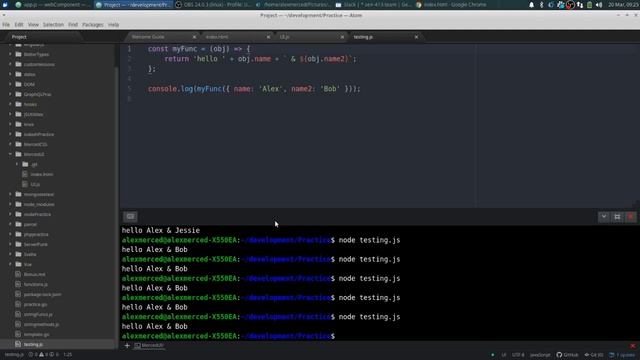Image resolution: width=640 pixels, height=360 pixels.
Task: Close all terminals with bottom-right red X
Action: [x=633, y=346]
